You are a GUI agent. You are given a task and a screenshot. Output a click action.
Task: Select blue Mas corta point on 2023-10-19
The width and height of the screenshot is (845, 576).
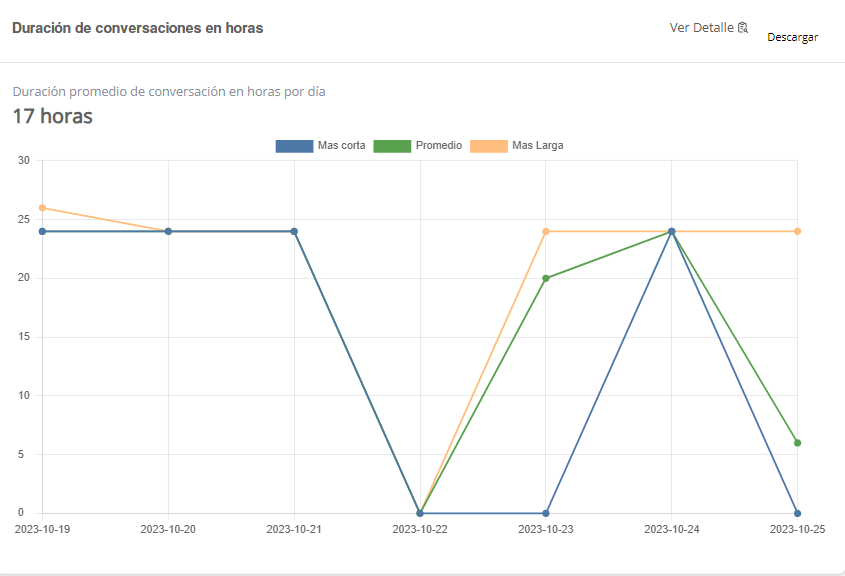coord(42,231)
